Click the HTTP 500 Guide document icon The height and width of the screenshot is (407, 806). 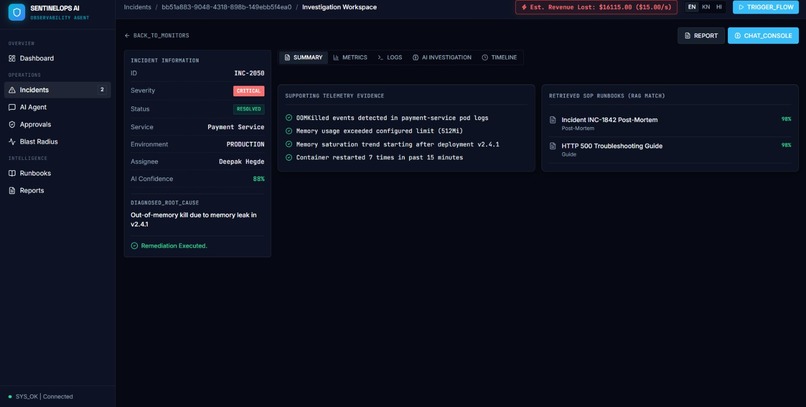(553, 146)
